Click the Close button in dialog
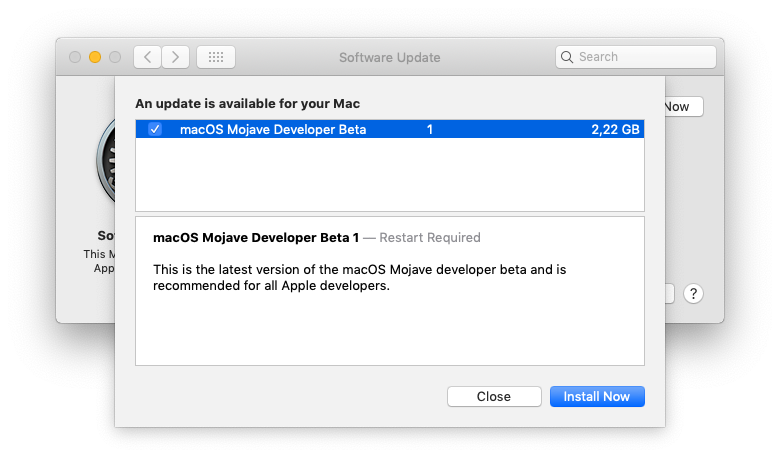780x454 pixels. pyautogui.click(x=493, y=396)
